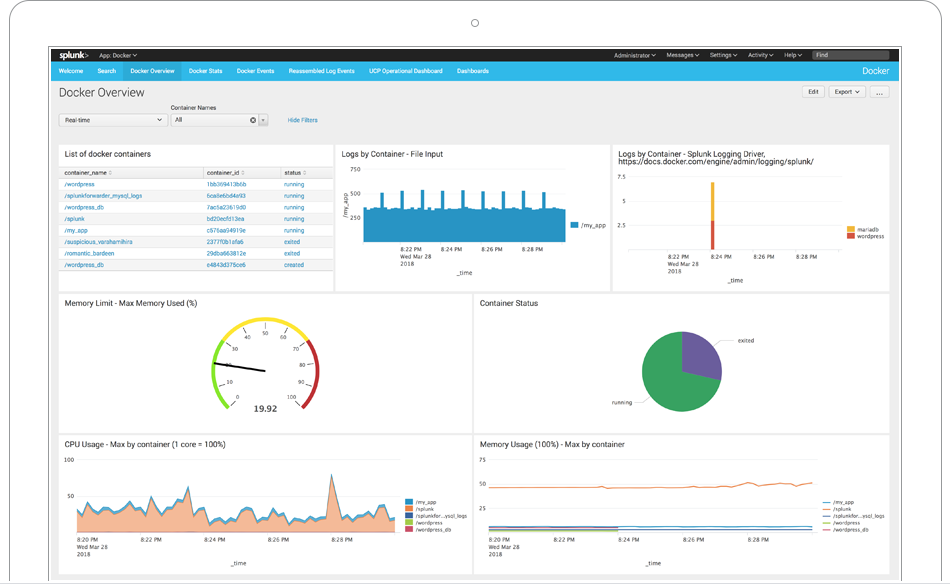Open the /splunk container row link

(75, 219)
